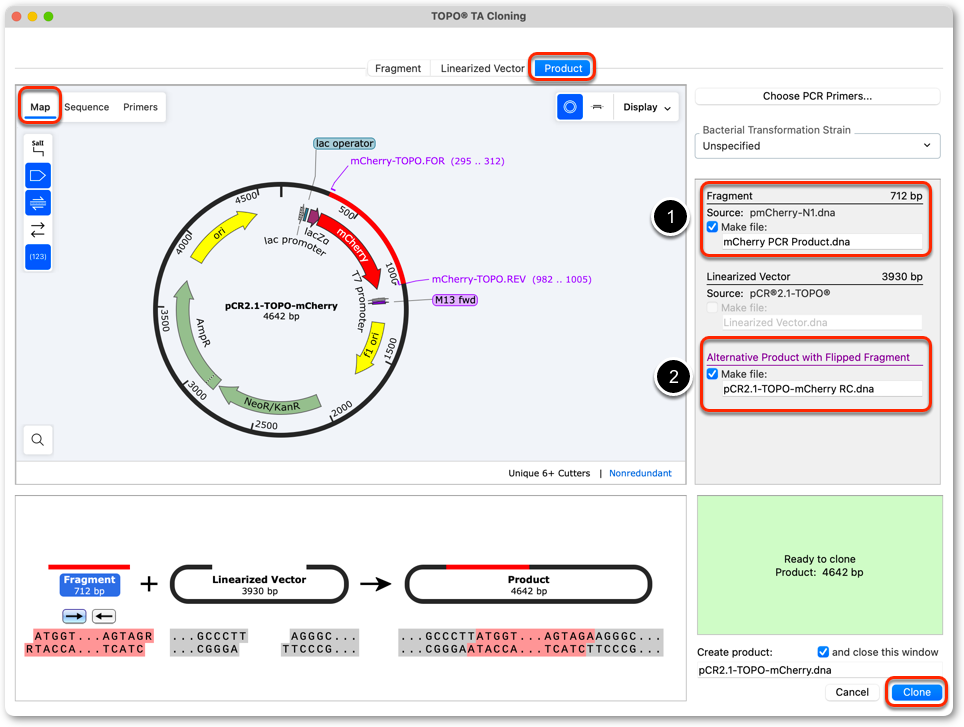Switch to the Fragment tab

398,68
